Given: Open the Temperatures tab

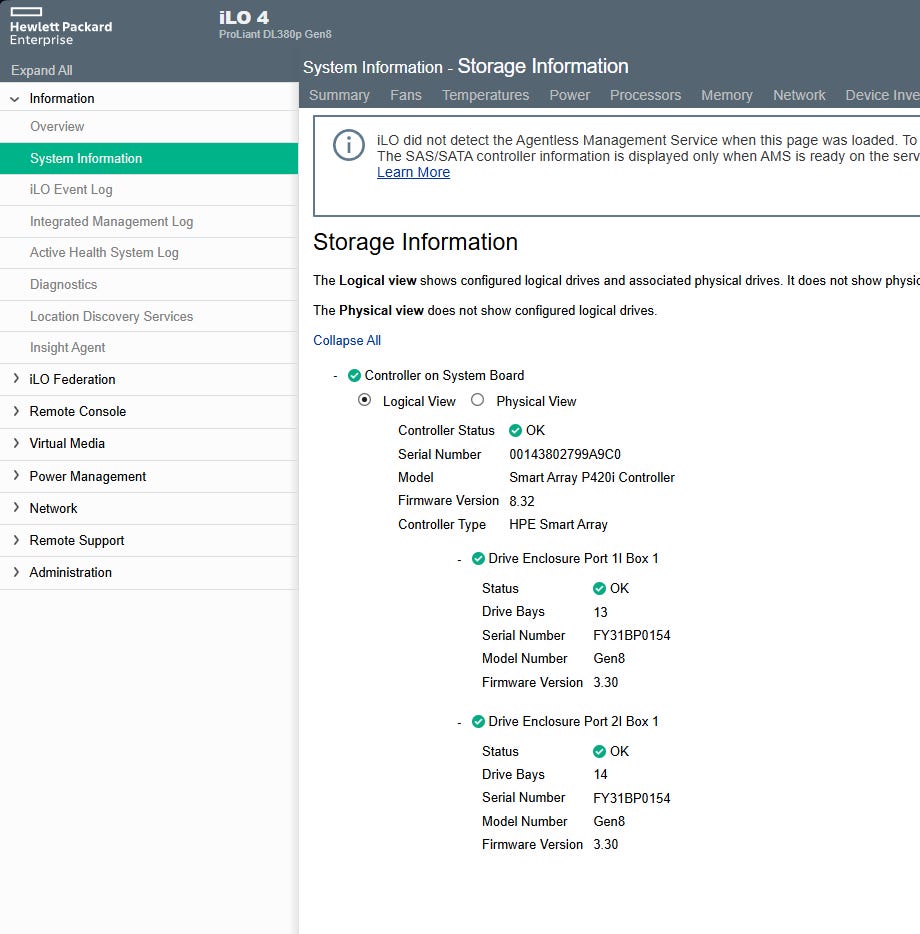Looking at the screenshot, I should click(x=485, y=95).
